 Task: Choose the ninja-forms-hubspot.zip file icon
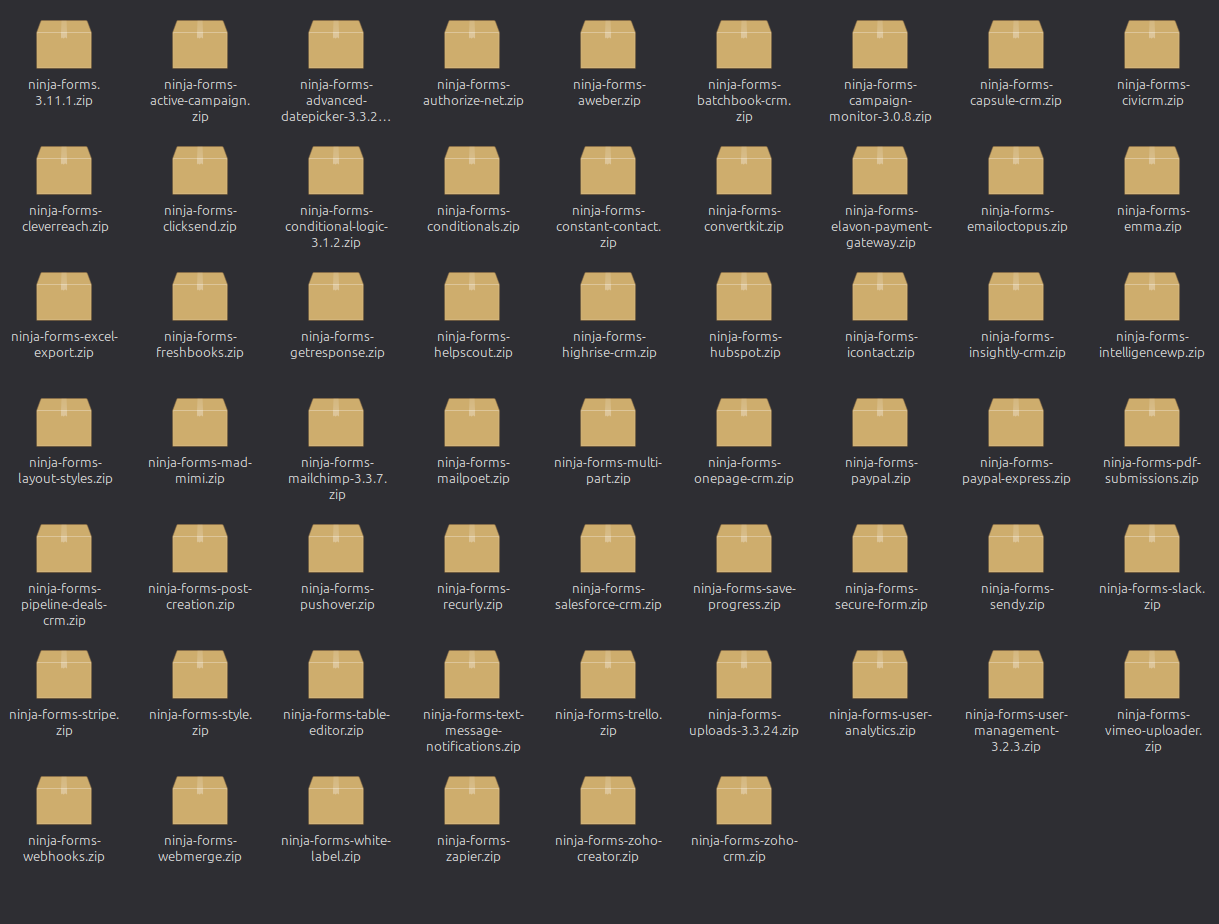[744, 296]
